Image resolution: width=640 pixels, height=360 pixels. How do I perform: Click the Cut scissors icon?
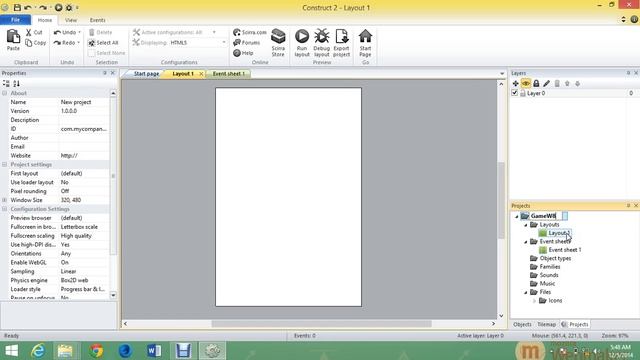pos(29,32)
